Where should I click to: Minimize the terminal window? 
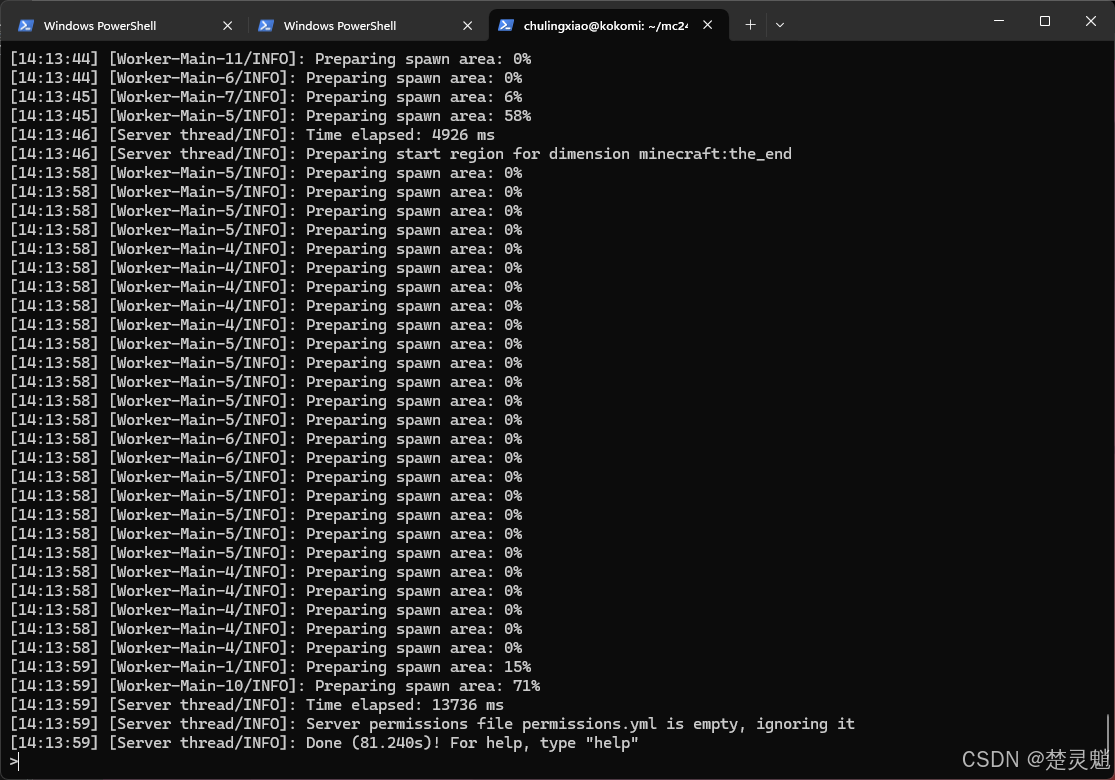(x=999, y=21)
